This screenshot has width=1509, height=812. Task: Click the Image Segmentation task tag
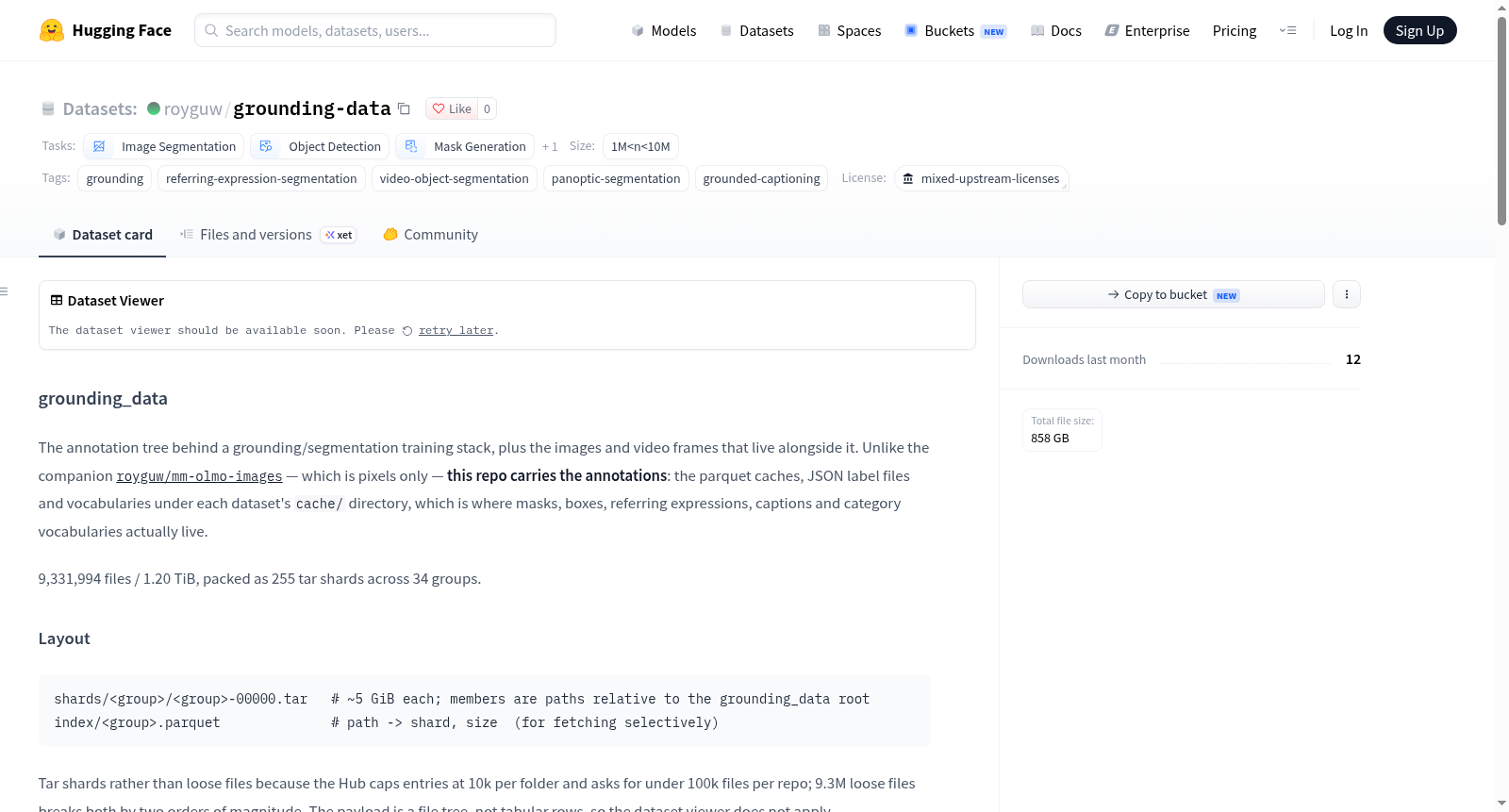tap(164, 146)
